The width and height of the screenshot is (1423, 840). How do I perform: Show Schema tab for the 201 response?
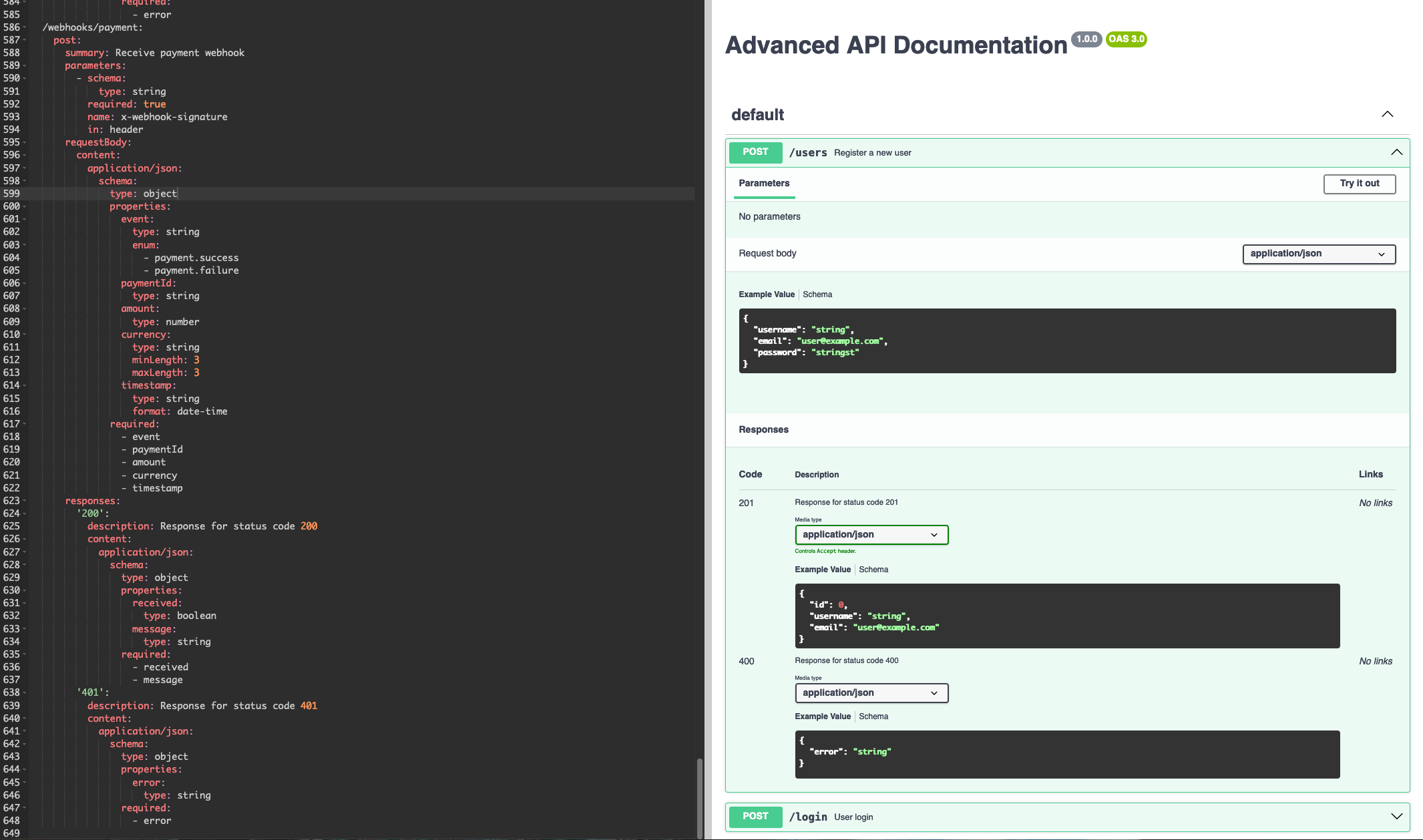[873, 570]
